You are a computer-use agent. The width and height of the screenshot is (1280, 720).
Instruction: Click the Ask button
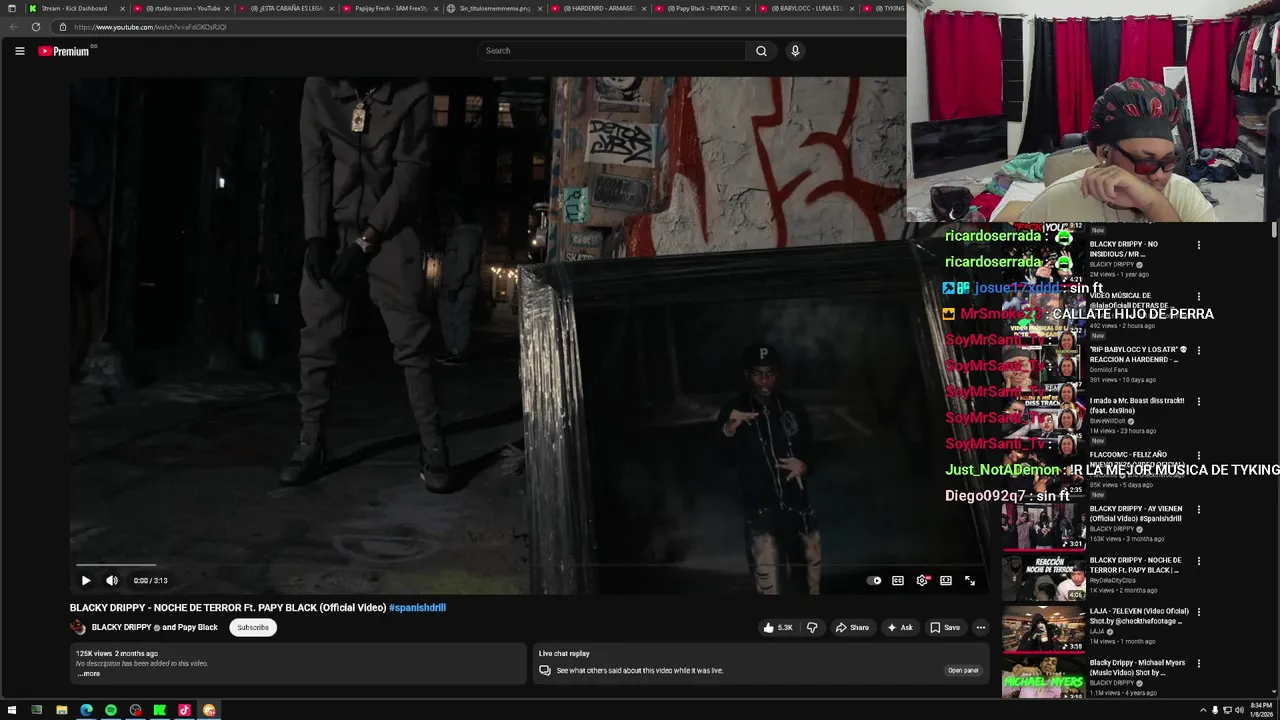pyautogui.click(x=900, y=627)
